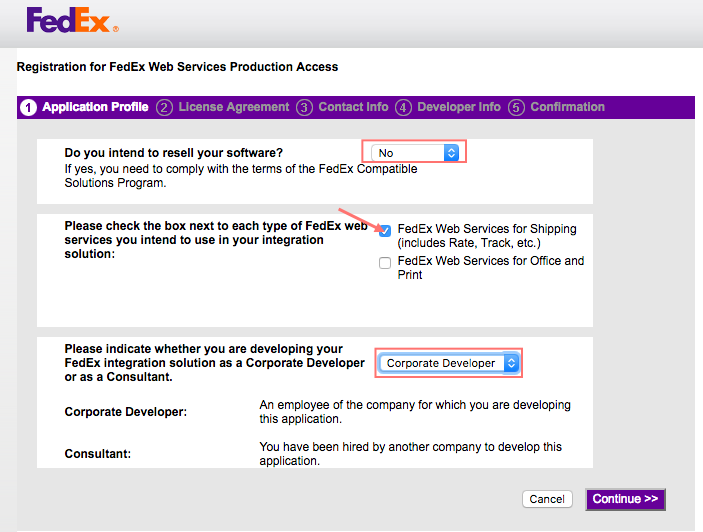Click the Cancel button
Viewport: 703px width, 532px height.
[547, 499]
